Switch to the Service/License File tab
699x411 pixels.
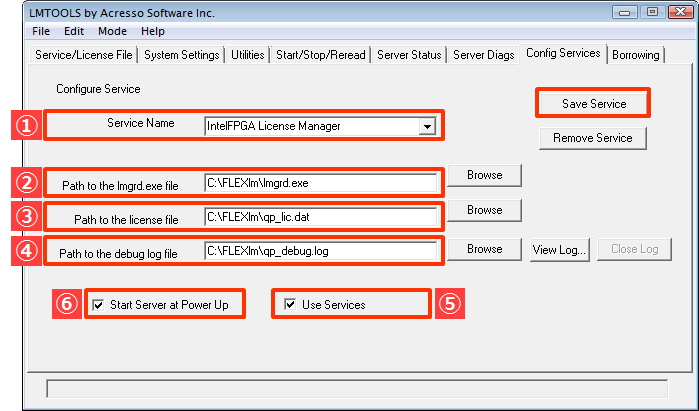click(x=84, y=55)
